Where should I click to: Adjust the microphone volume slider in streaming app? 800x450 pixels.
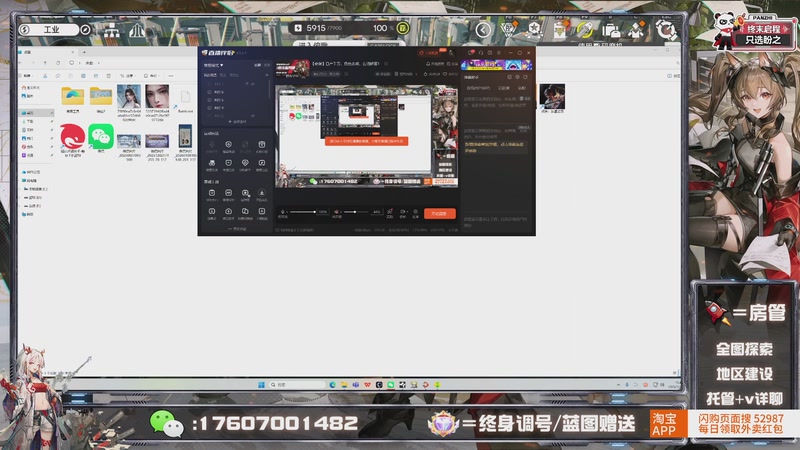[303, 211]
